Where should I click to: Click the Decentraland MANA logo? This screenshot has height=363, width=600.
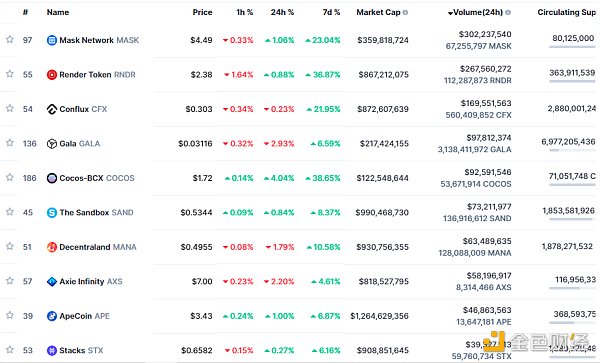(x=52, y=247)
